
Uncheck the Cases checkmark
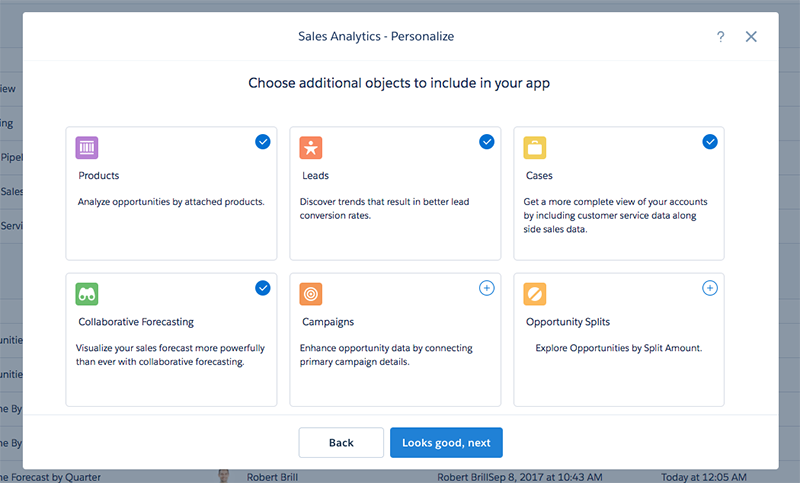click(x=710, y=142)
